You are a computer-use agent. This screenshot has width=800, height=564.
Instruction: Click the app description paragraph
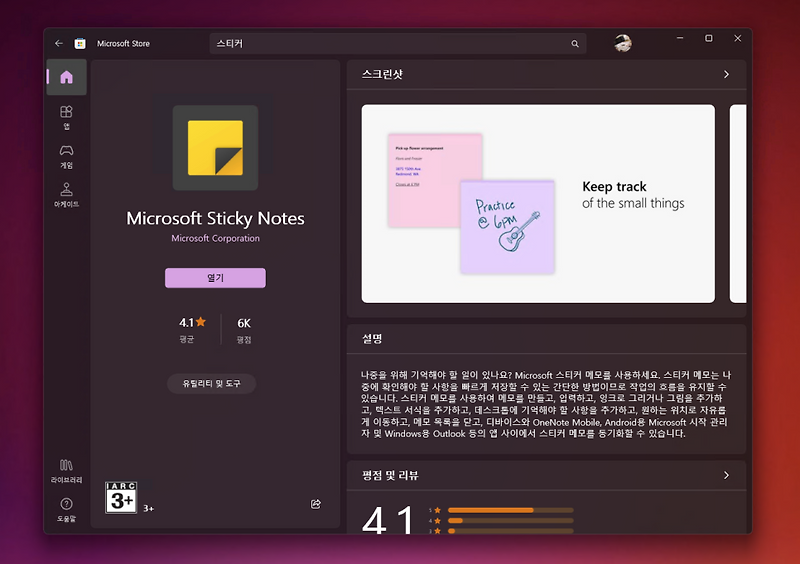pyautogui.click(x=546, y=404)
